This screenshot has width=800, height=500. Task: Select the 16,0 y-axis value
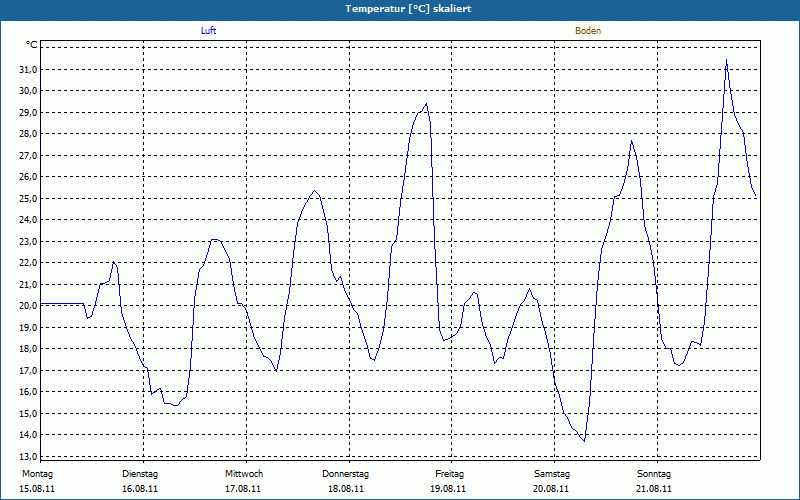29,392
